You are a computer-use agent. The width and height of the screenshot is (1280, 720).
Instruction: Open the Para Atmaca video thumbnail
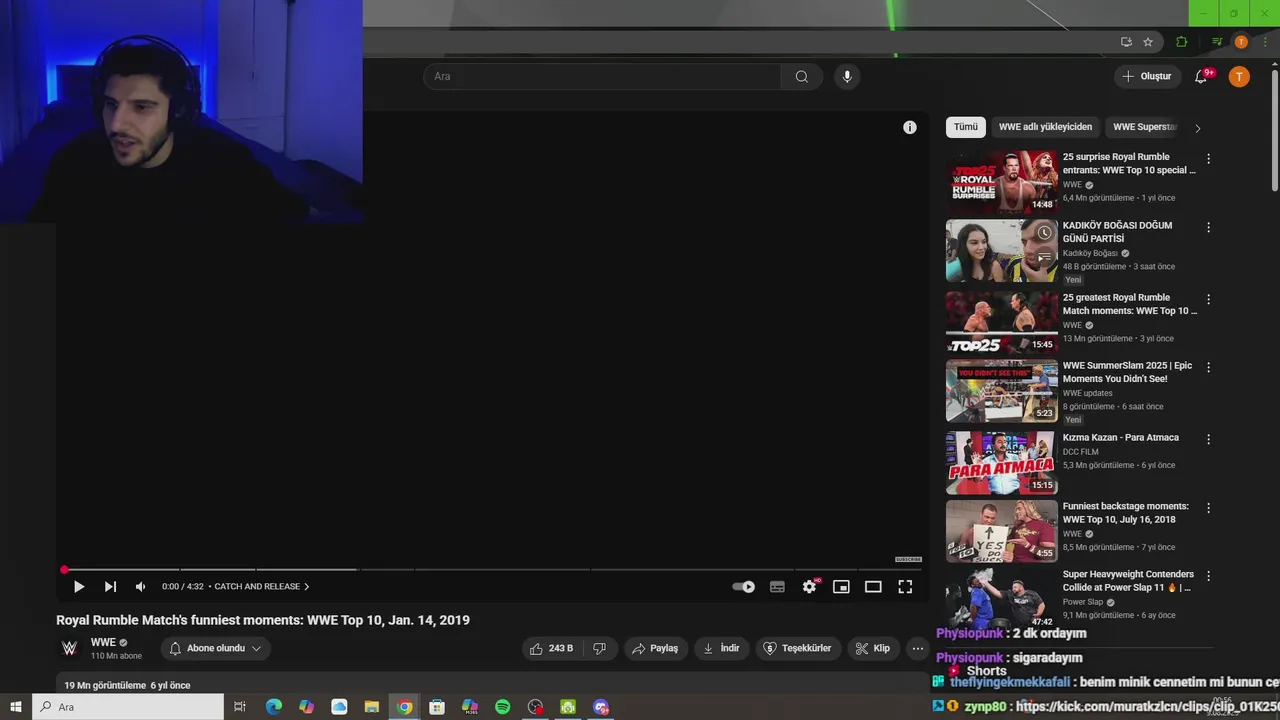click(1001, 463)
